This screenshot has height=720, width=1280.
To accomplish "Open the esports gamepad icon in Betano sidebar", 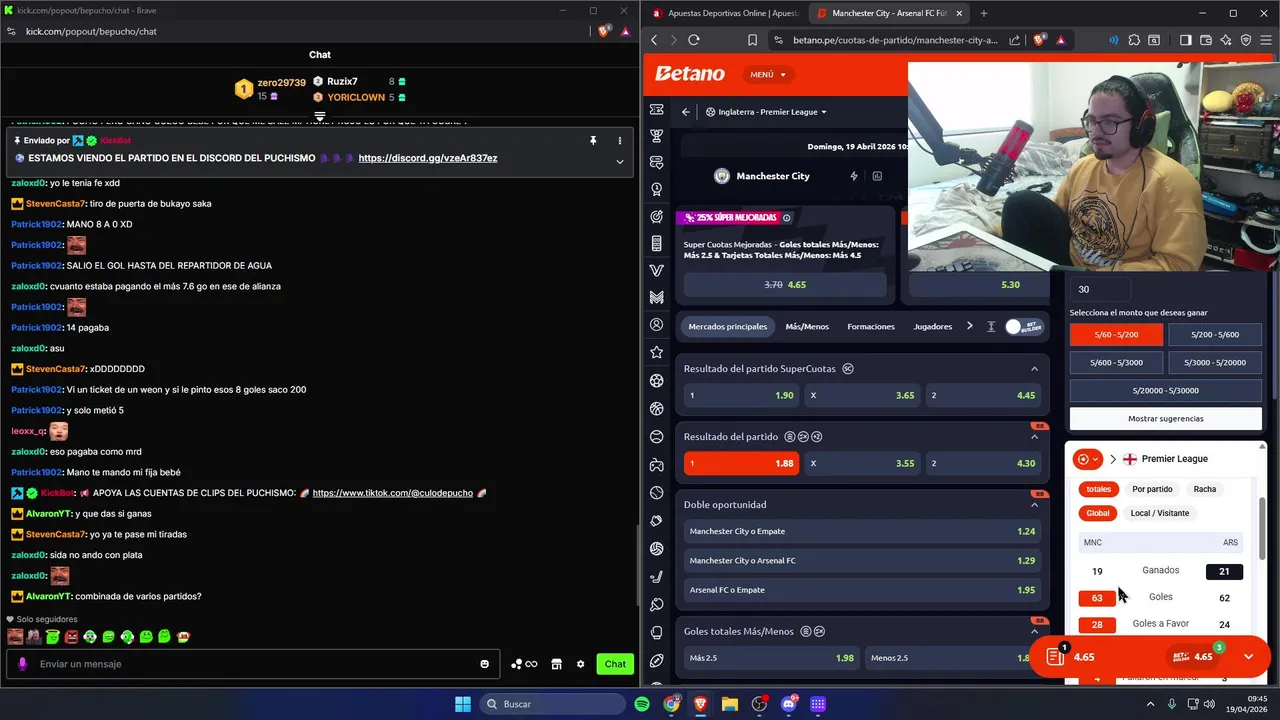I will point(656,464).
